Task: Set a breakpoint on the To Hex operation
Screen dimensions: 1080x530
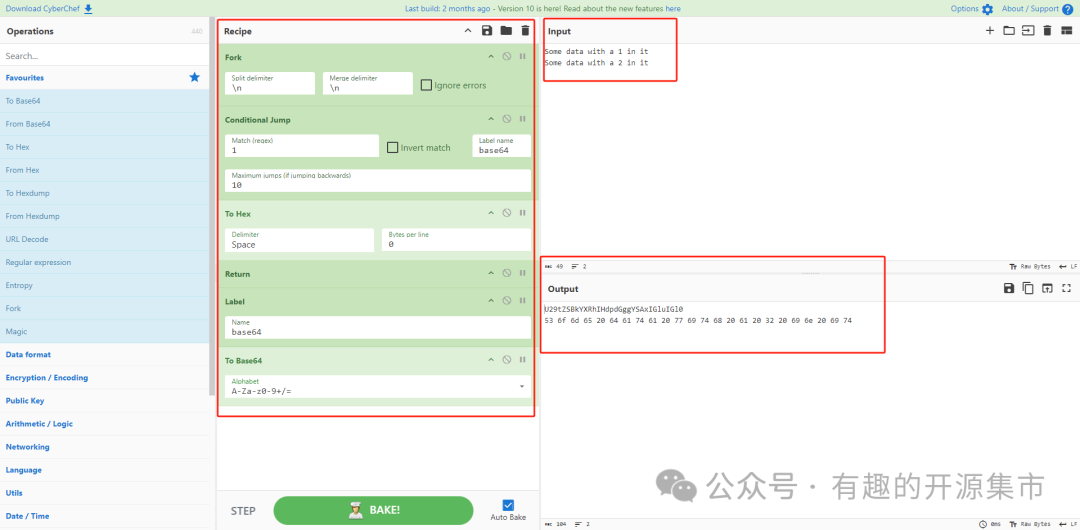Action: (x=523, y=212)
